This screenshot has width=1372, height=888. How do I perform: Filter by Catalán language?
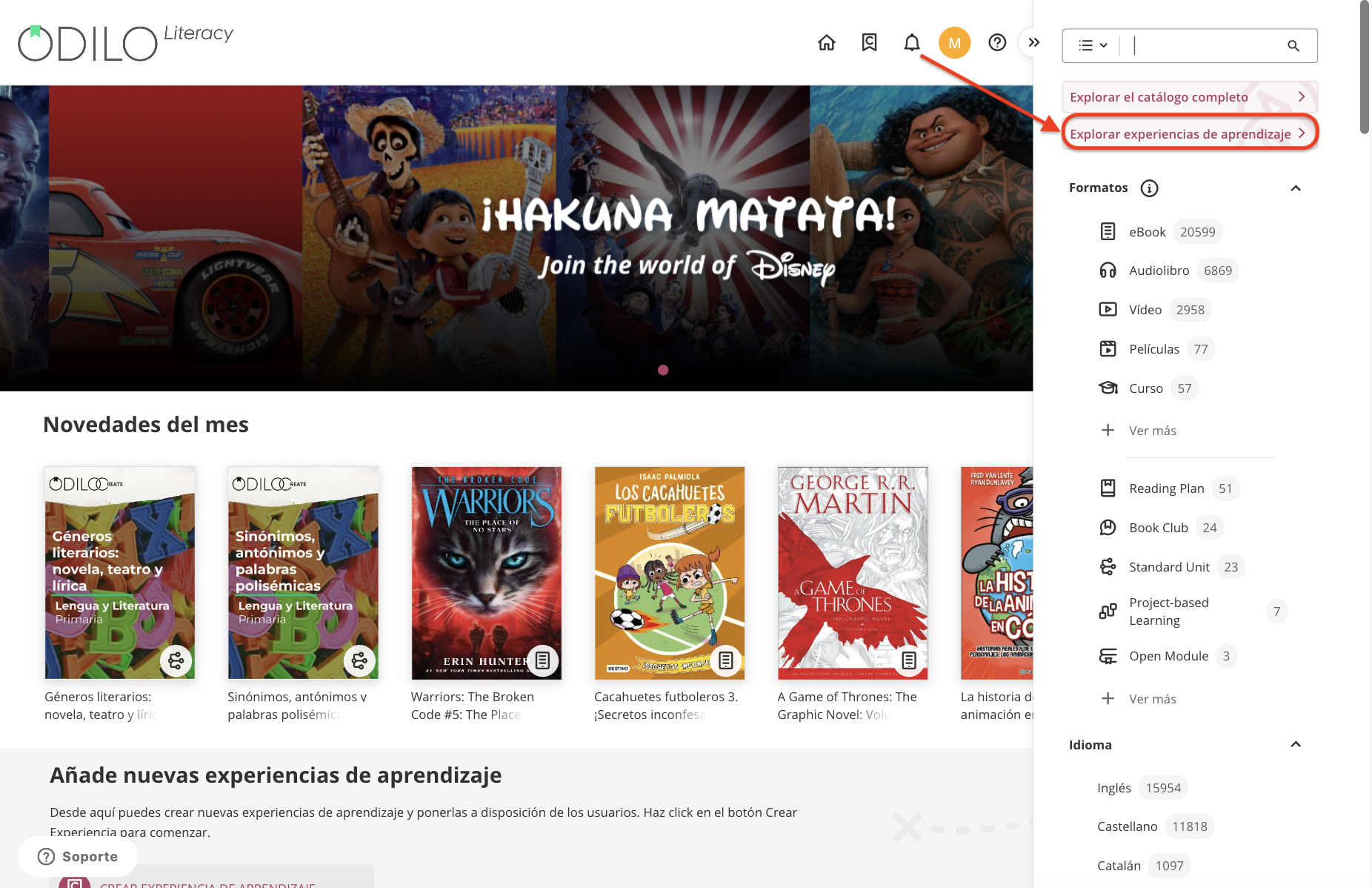[1143, 866]
